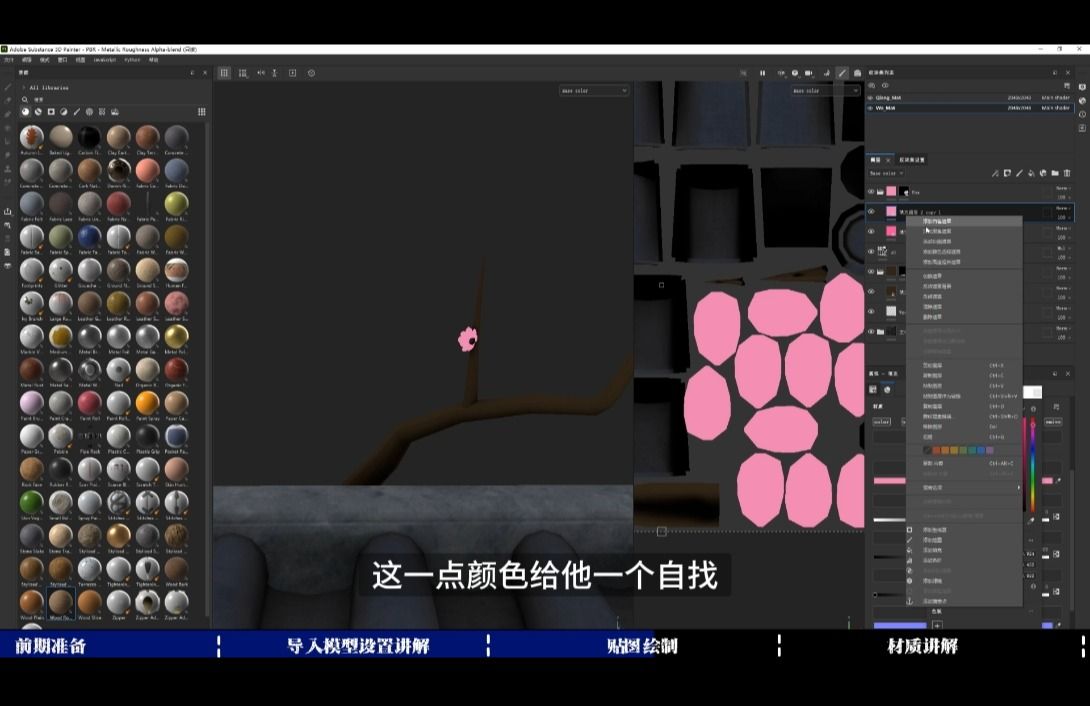
Task: Create a new folder in the Layers panel
Action: point(1054,173)
